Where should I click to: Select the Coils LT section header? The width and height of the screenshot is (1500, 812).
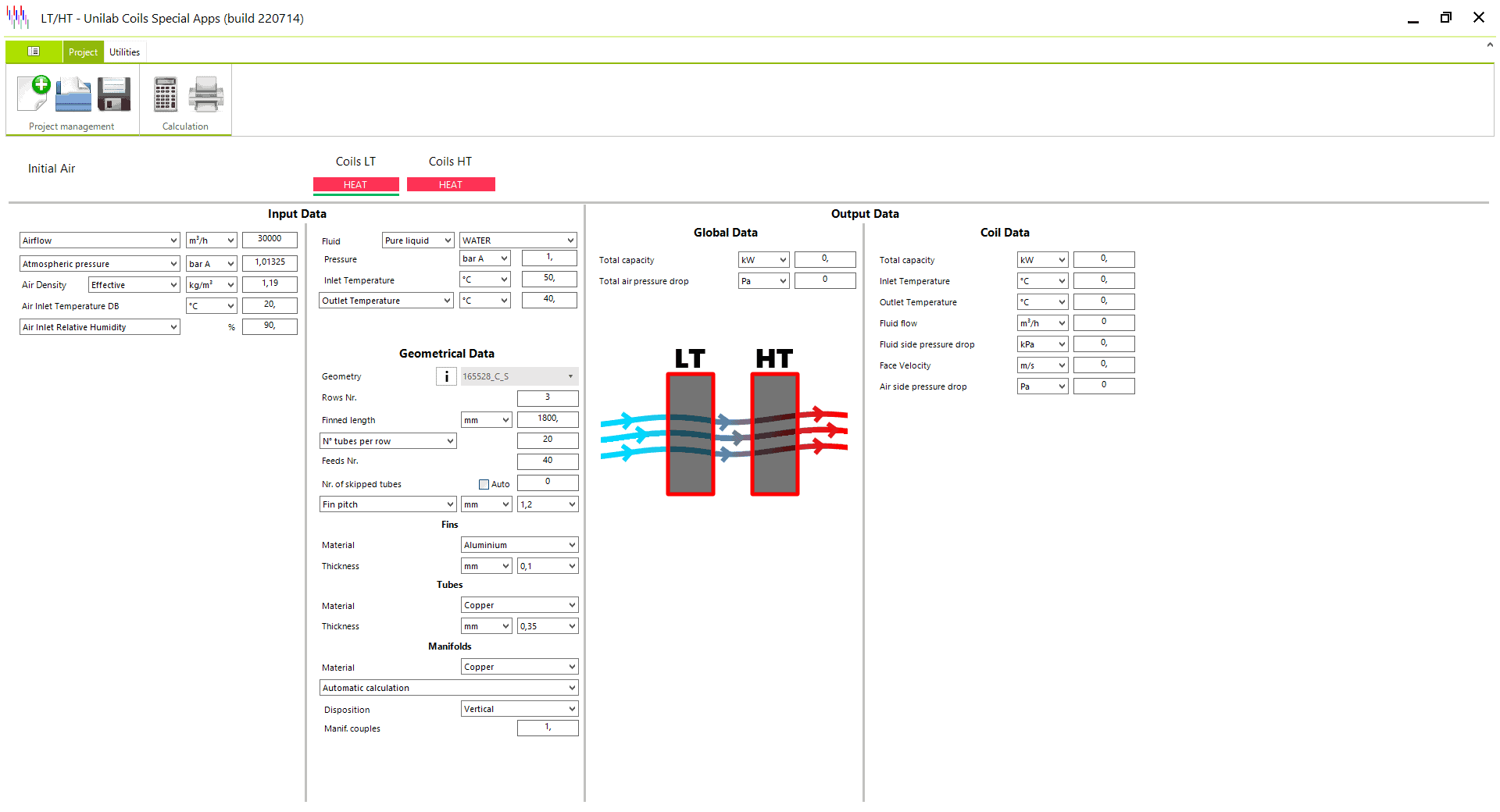[x=355, y=162]
